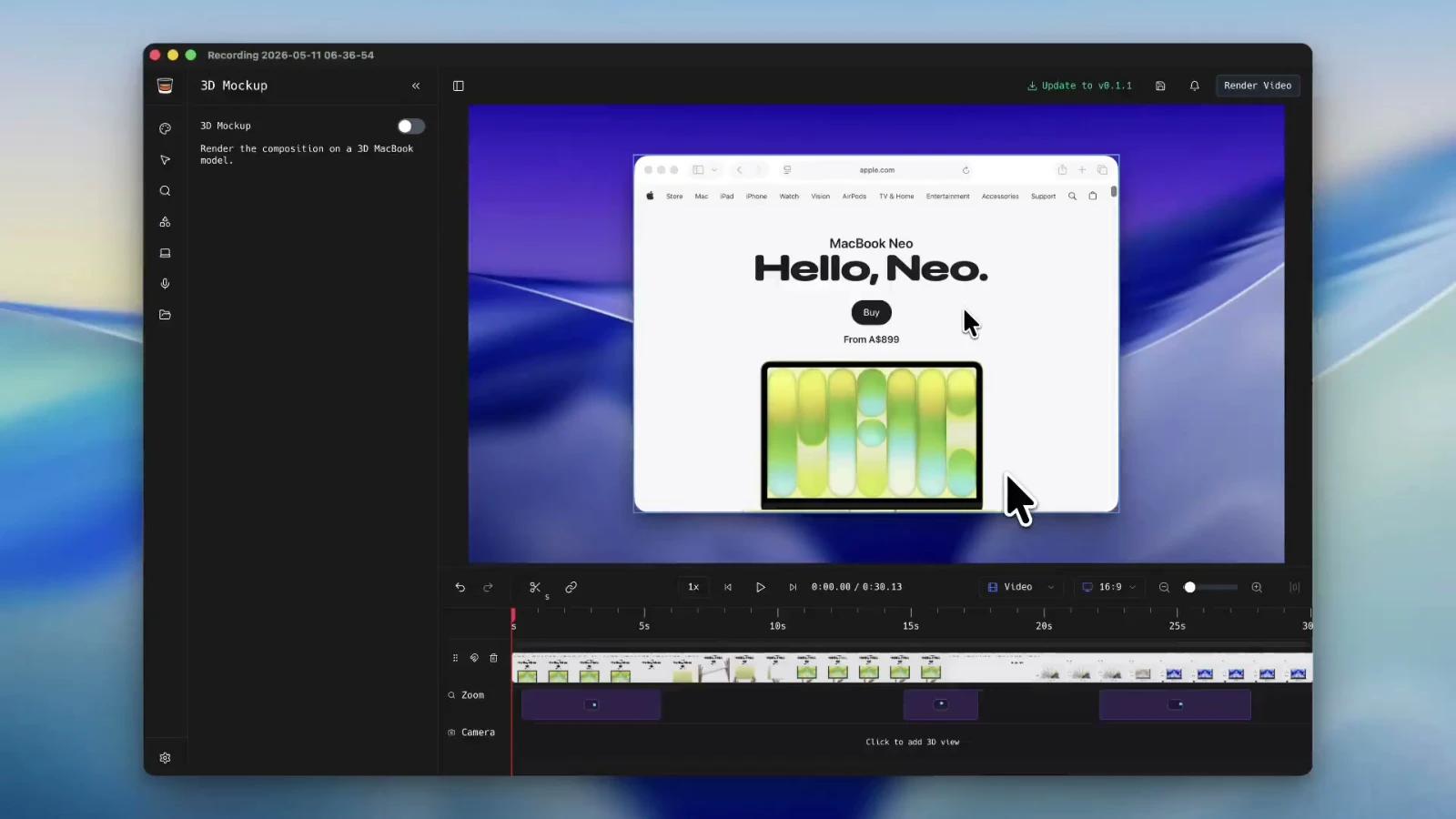Select the scissors split tool
1456x819 pixels.
535,588
